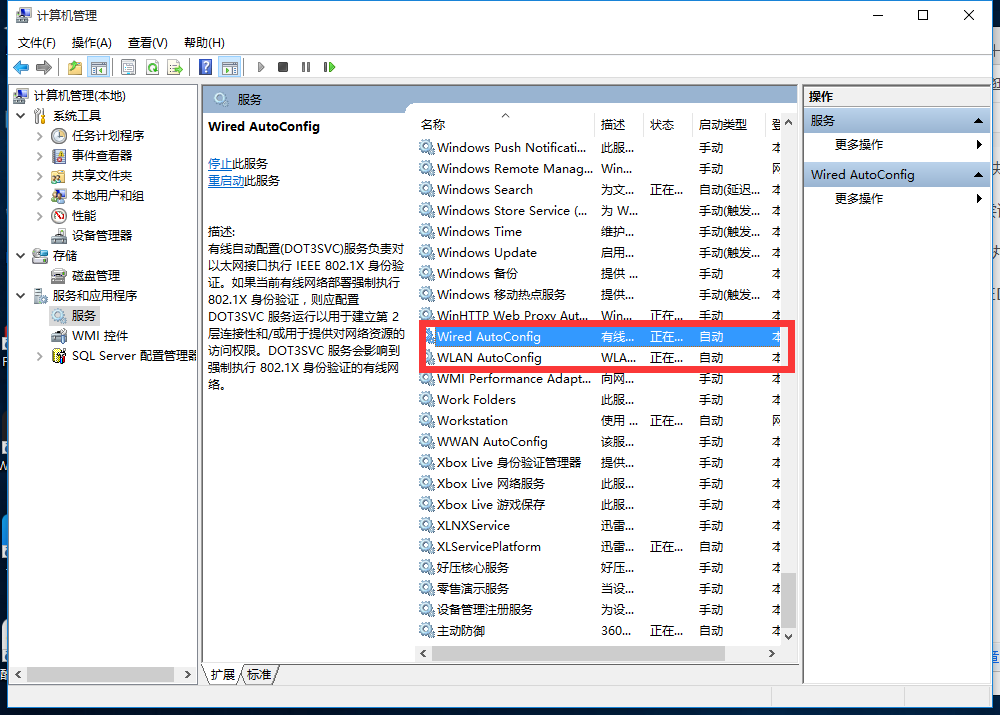Open 设备管理器 in the tree
The height and width of the screenshot is (715, 1000).
(x=102, y=236)
